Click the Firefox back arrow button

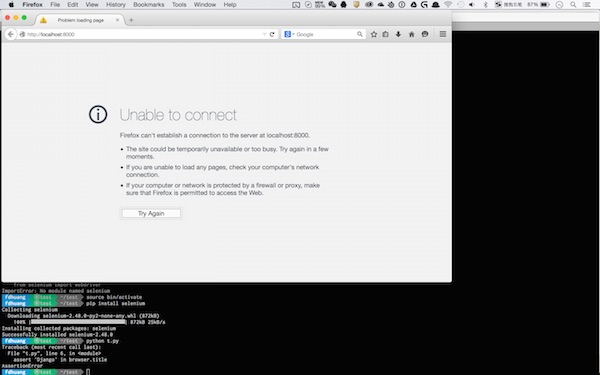[11, 34]
